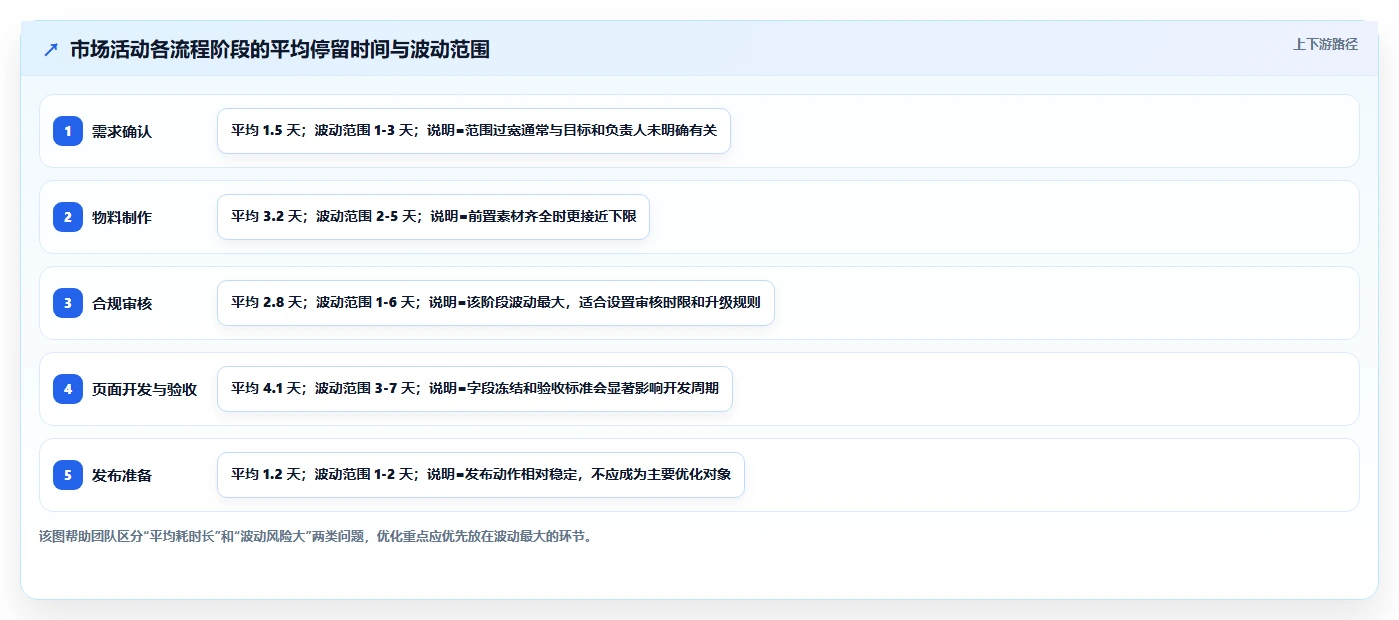Click the 需求确认 stage label
This screenshot has height=620, width=1399.
pyautogui.click(x=122, y=131)
